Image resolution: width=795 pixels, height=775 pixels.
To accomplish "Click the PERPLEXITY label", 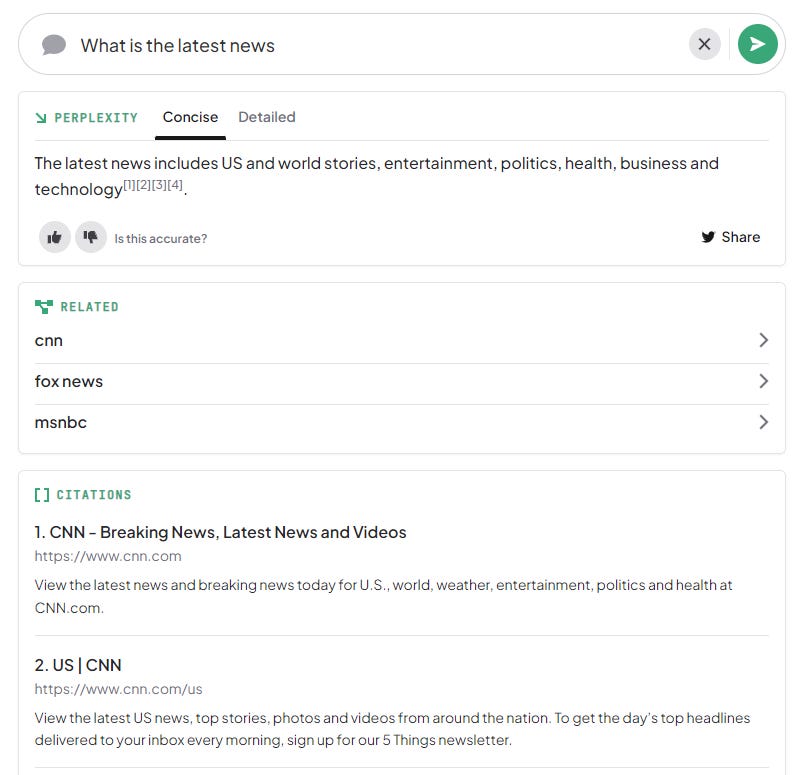I will [96, 118].
